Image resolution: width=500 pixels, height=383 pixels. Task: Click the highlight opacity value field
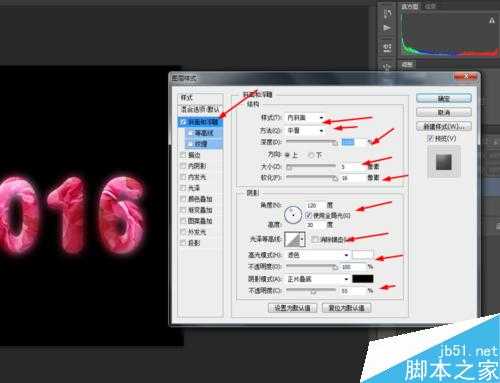click(x=352, y=267)
